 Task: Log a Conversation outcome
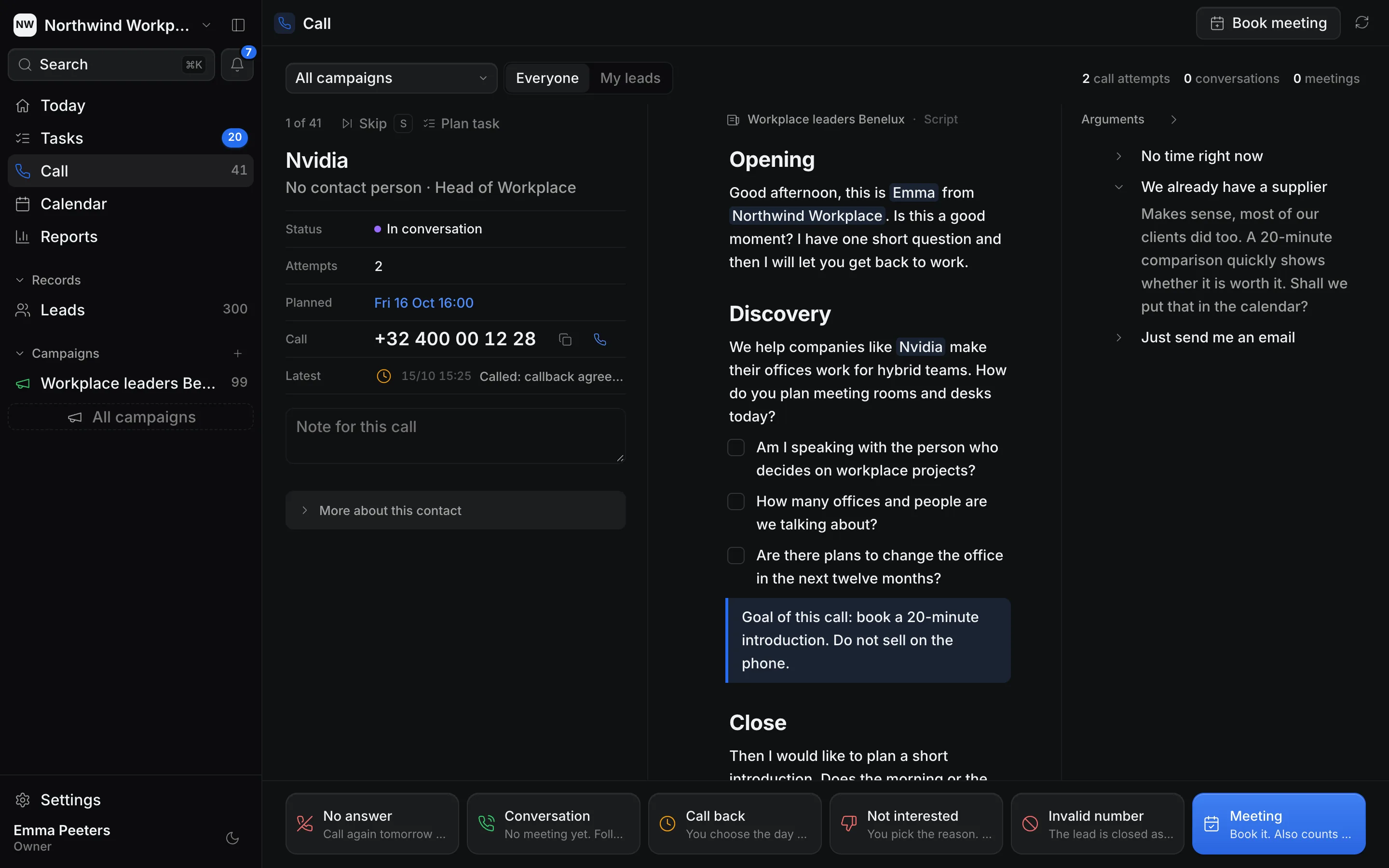pyautogui.click(x=553, y=824)
